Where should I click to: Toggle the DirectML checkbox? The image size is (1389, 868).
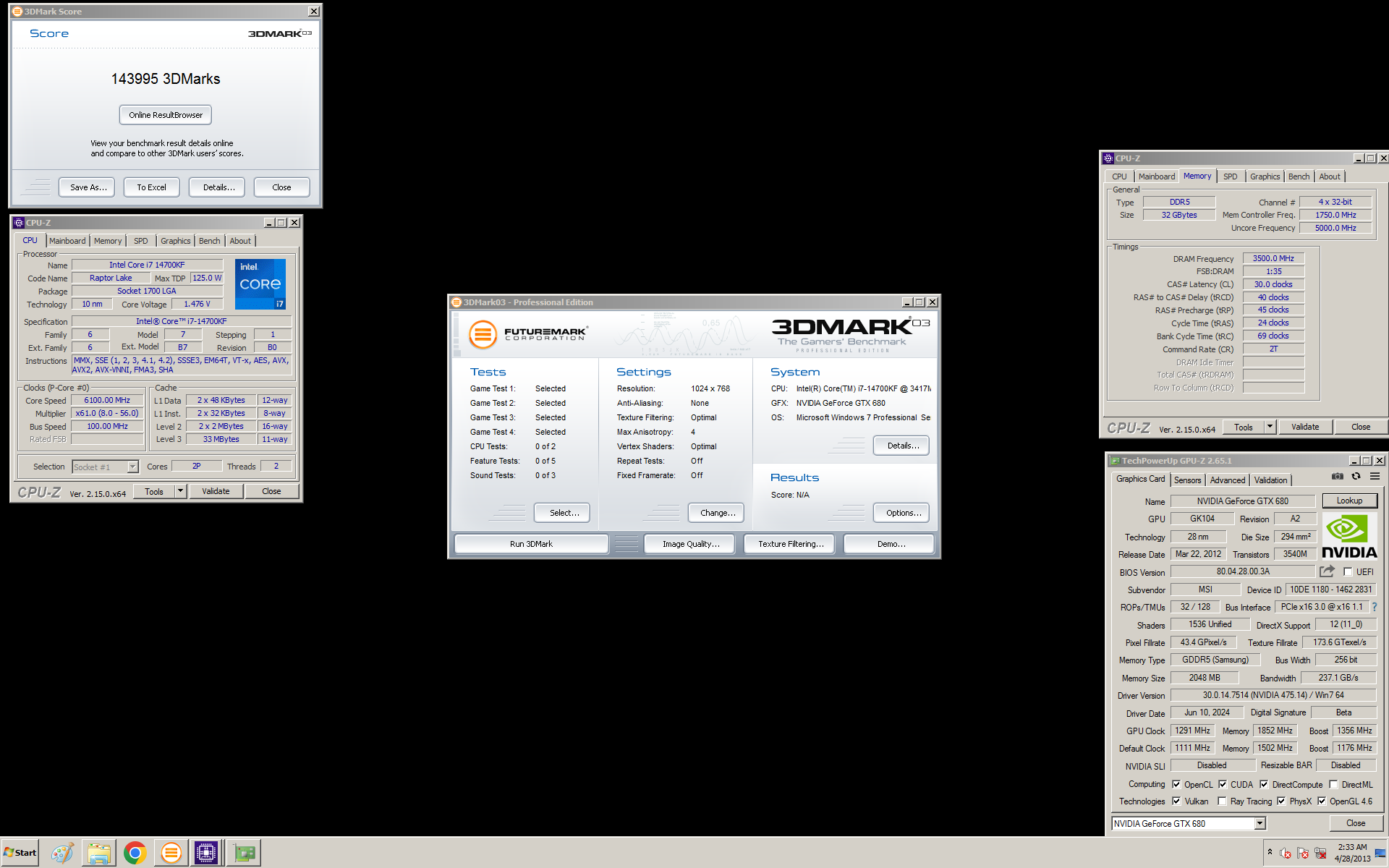click(x=1333, y=784)
